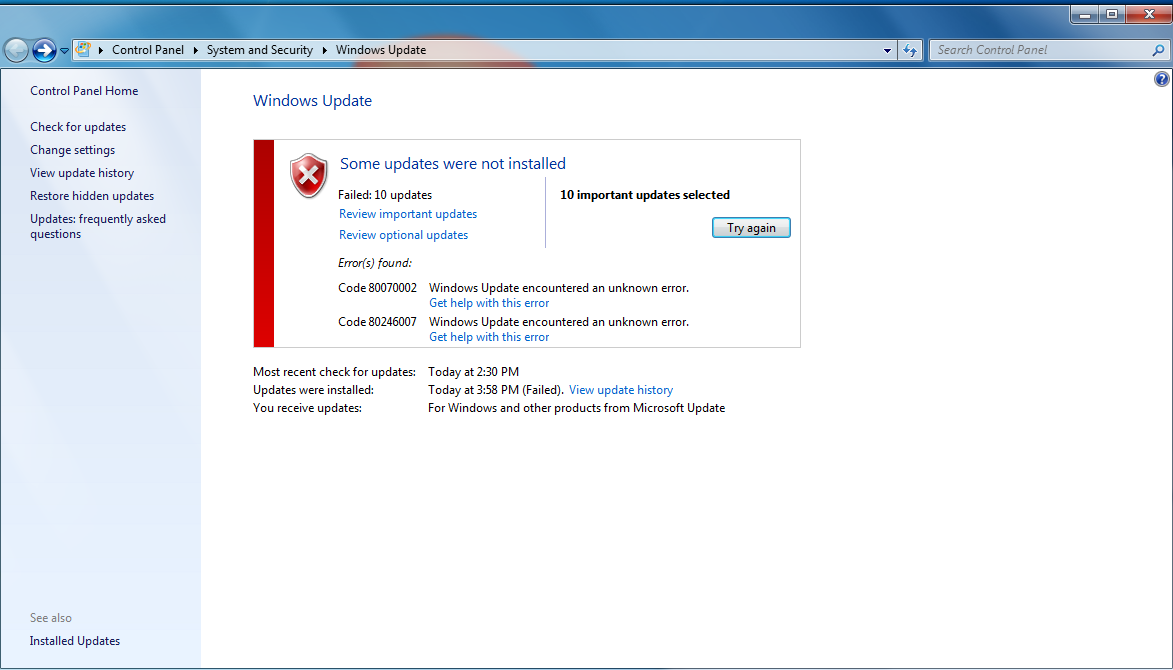Image resolution: width=1173 pixels, height=670 pixels.
Task: Open View update history in sidebar
Action: tap(82, 173)
